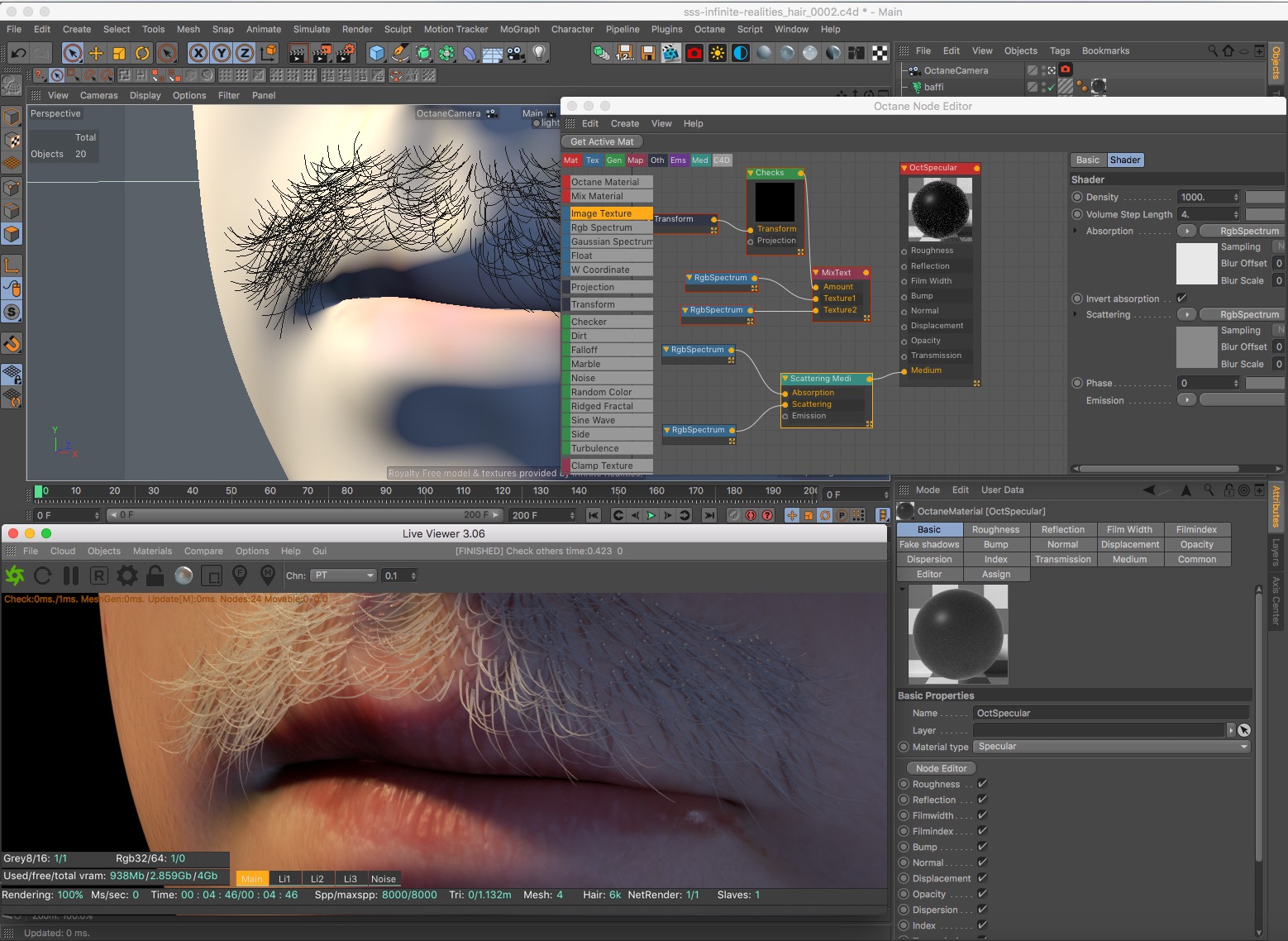Click the Get Active Mat button

602,141
